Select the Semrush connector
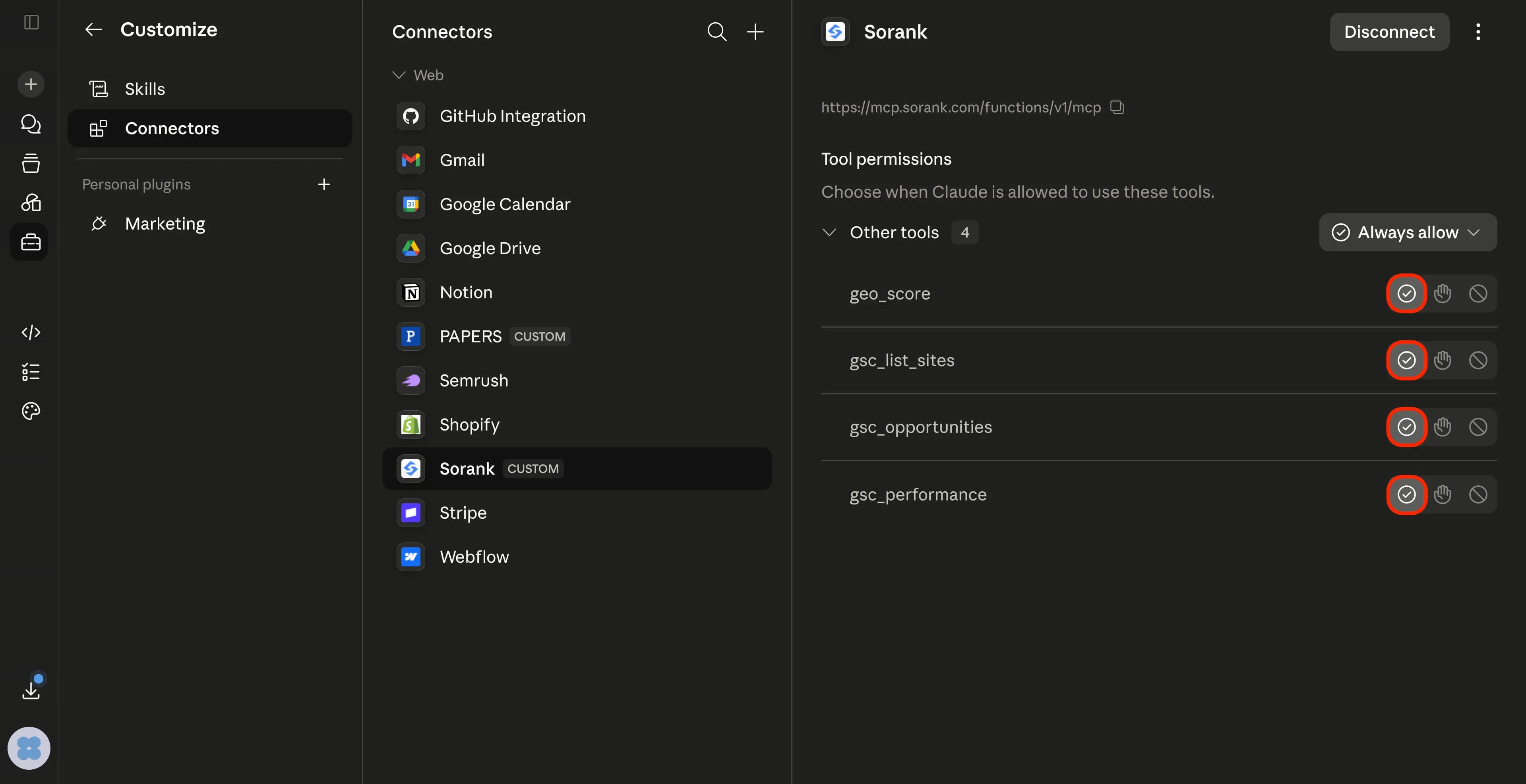Screen dimensions: 1526x784 pos(577,381)
